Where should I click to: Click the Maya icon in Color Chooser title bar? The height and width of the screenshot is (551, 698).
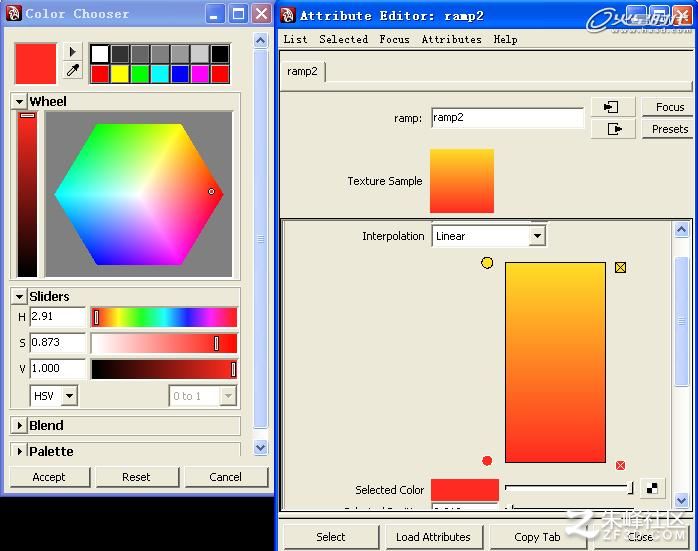pos(14,13)
